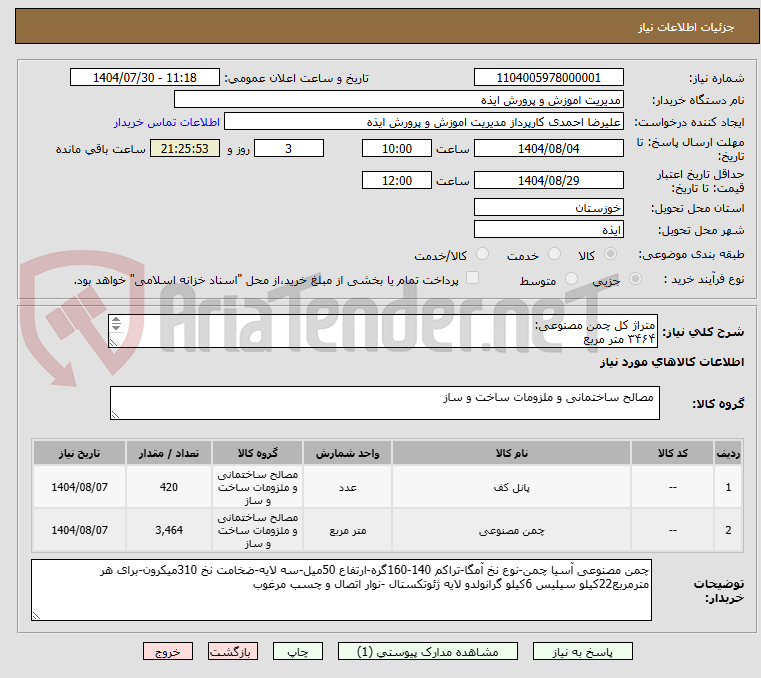The height and width of the screenshot is (678, 761).
Task: Click the پانل کف item name cell
Action: click(511, 487)
